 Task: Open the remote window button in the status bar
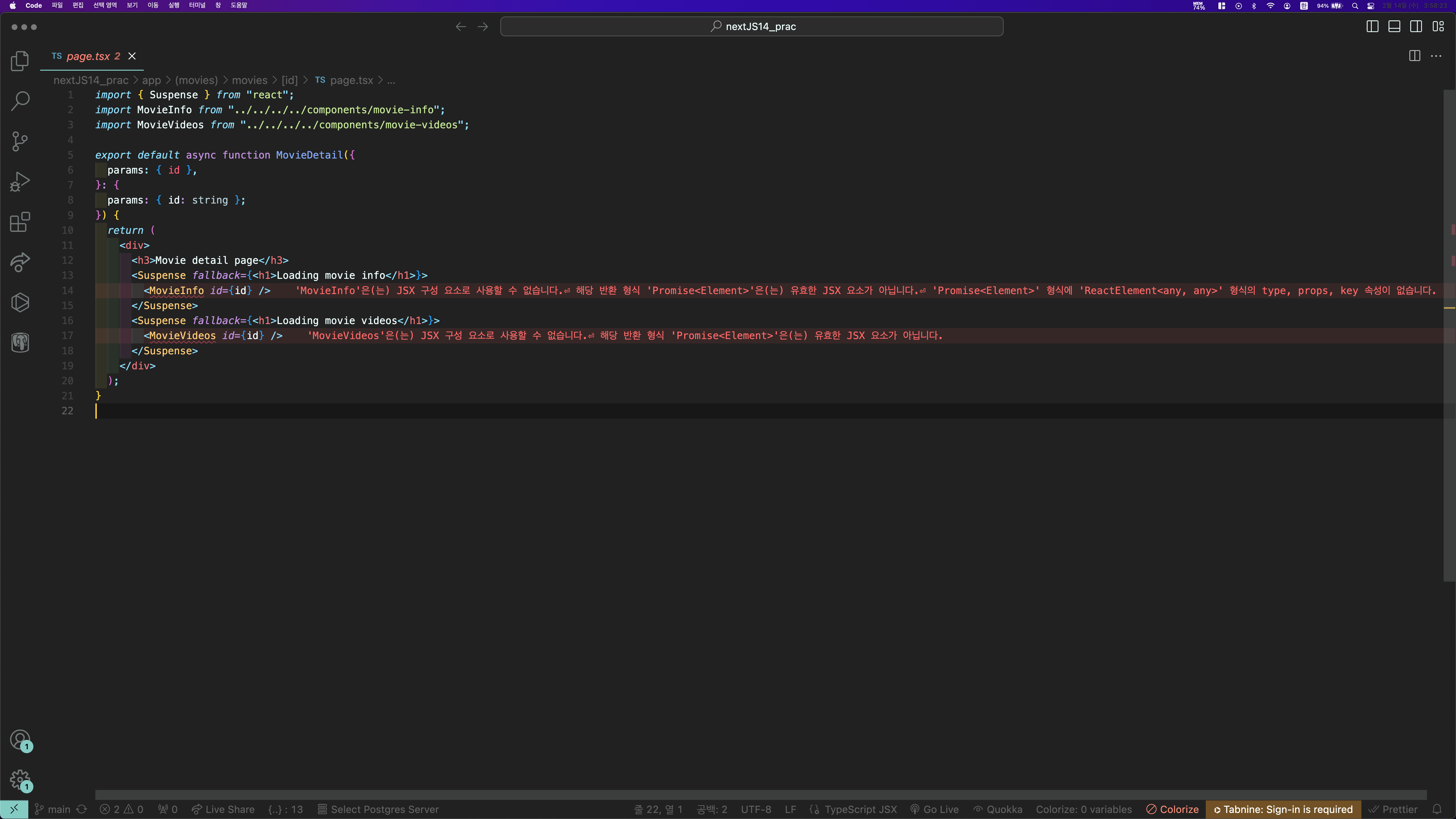click(x=14, y=809)
